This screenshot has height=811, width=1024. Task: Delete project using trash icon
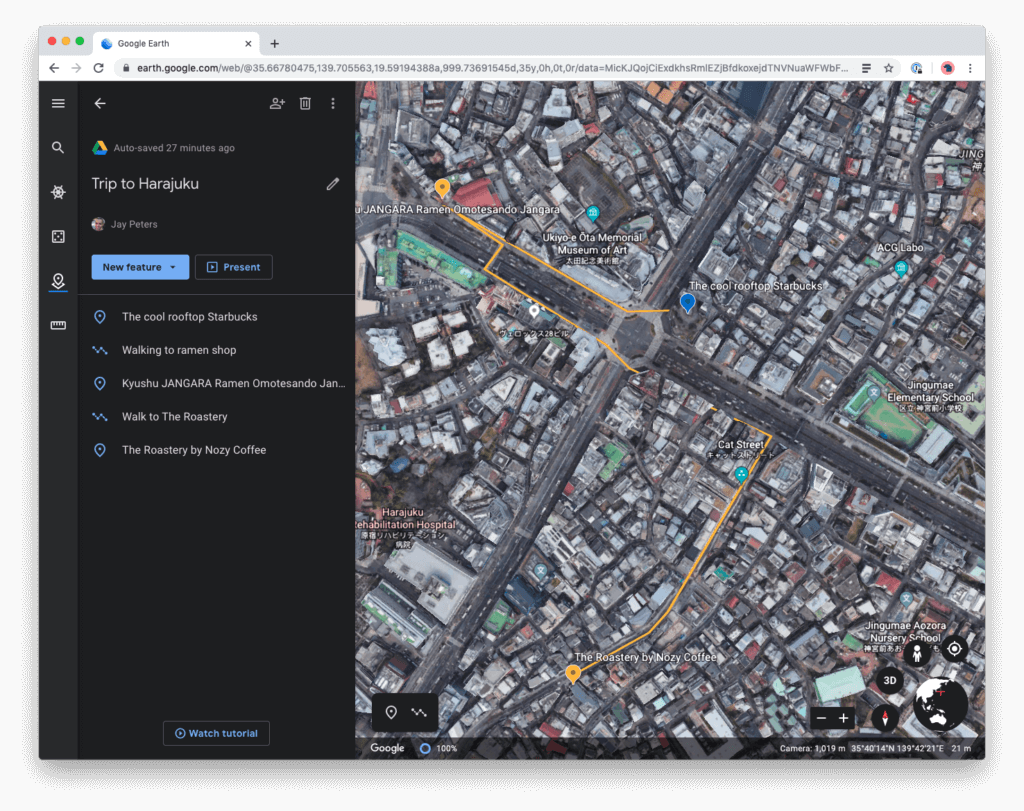click(x=306, y=103)
